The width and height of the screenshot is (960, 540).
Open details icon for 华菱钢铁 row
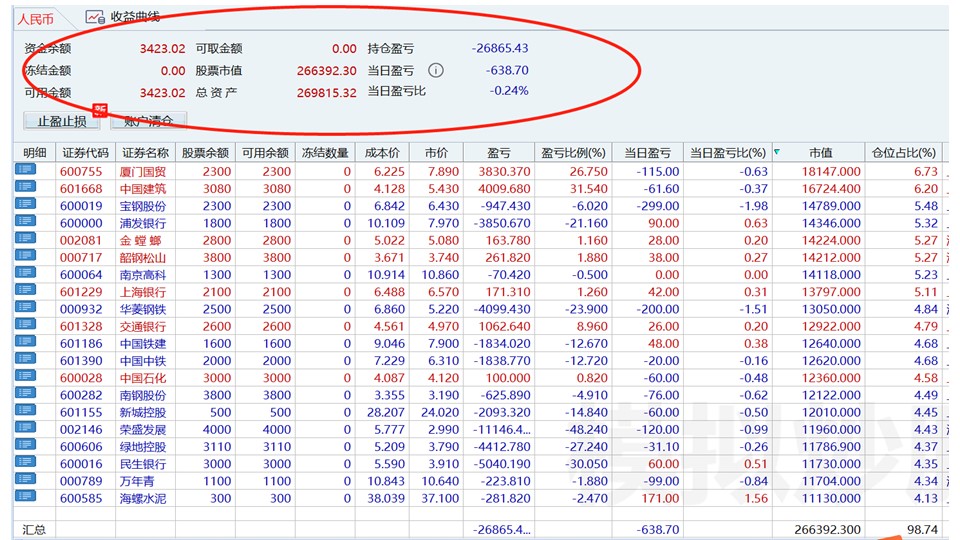[x=25, y=307]
